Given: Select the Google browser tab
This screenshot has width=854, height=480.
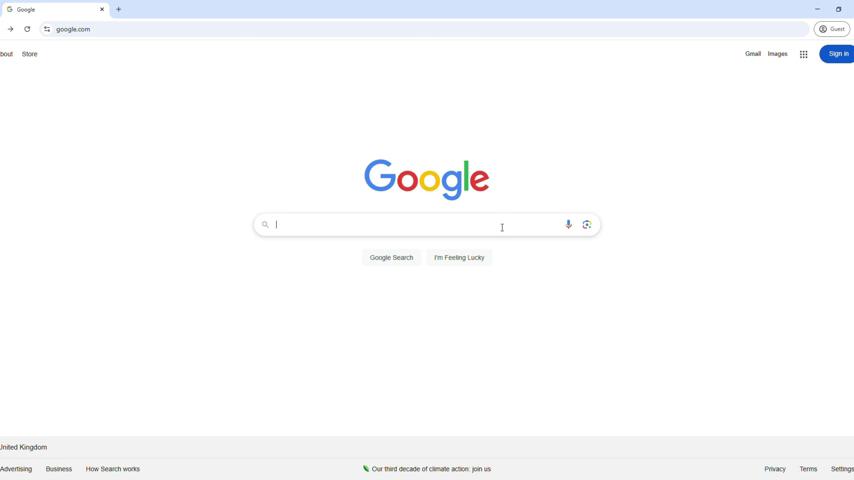Looking at the screenshot, I should [x=54, y=9].
